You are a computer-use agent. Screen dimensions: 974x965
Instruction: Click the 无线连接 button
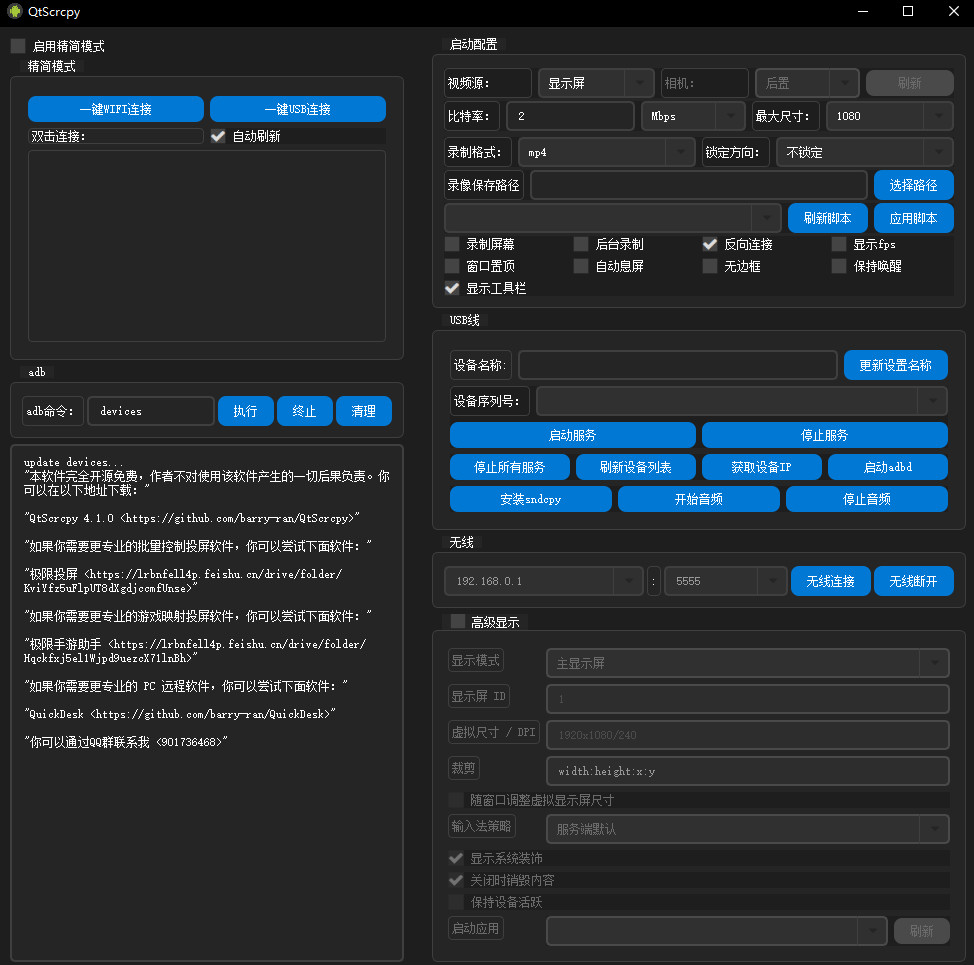(x=831, y=581)
